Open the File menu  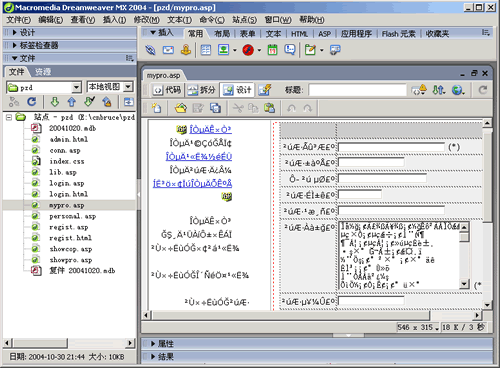[19, 20]
